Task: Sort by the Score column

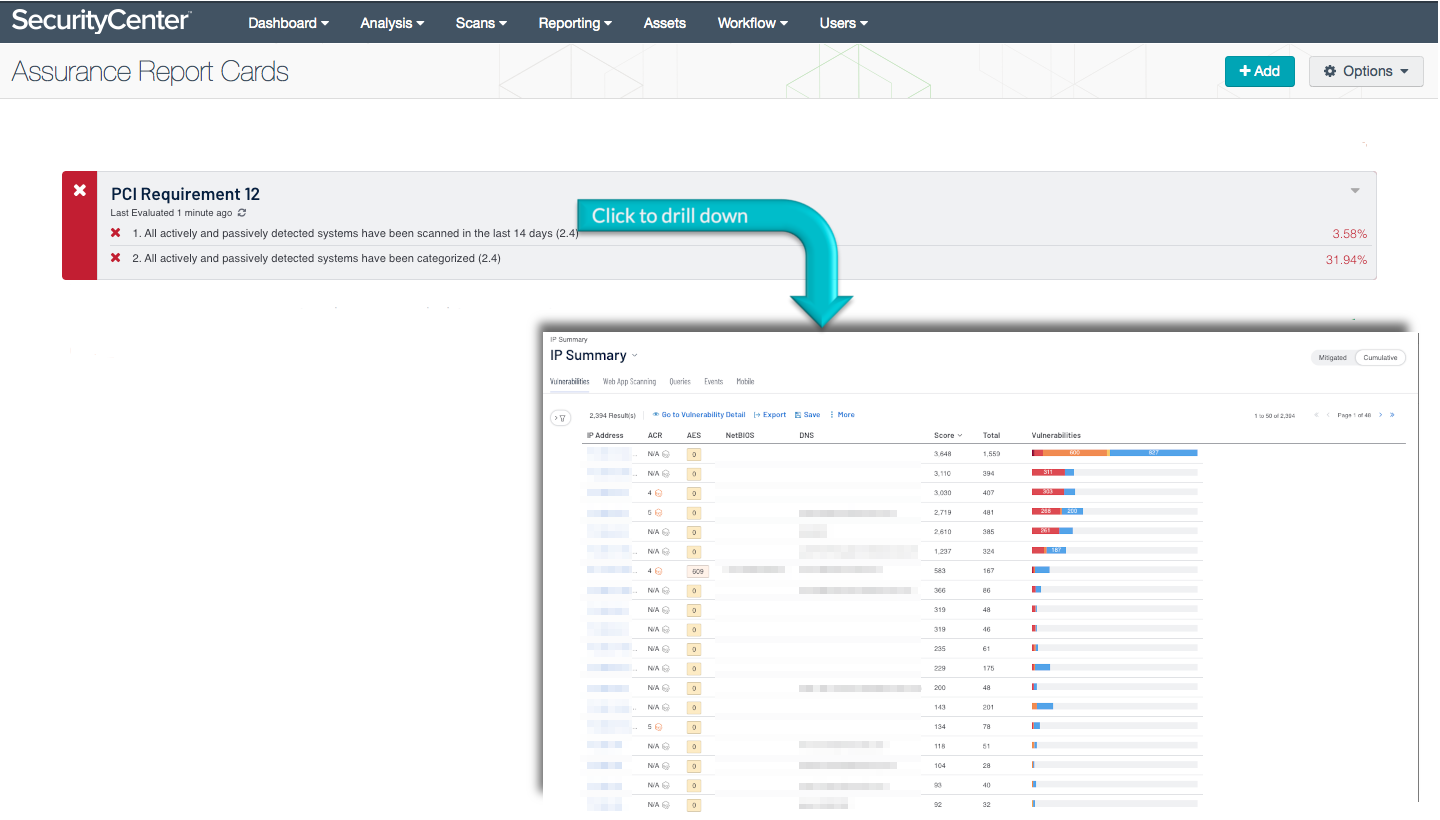Action: (x=948, y=435)
